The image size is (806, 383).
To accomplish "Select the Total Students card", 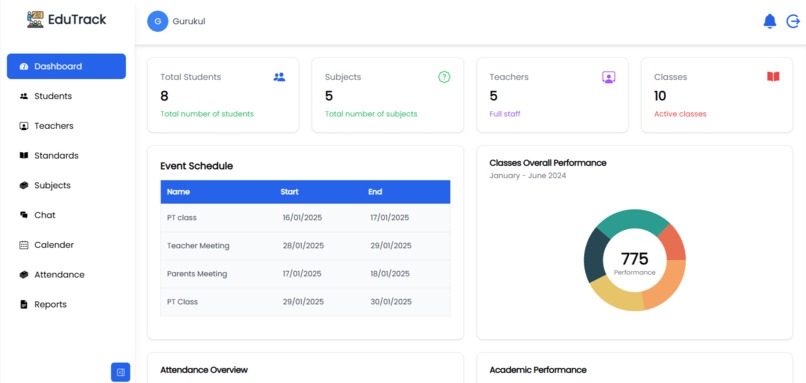I will coord(223,95).
